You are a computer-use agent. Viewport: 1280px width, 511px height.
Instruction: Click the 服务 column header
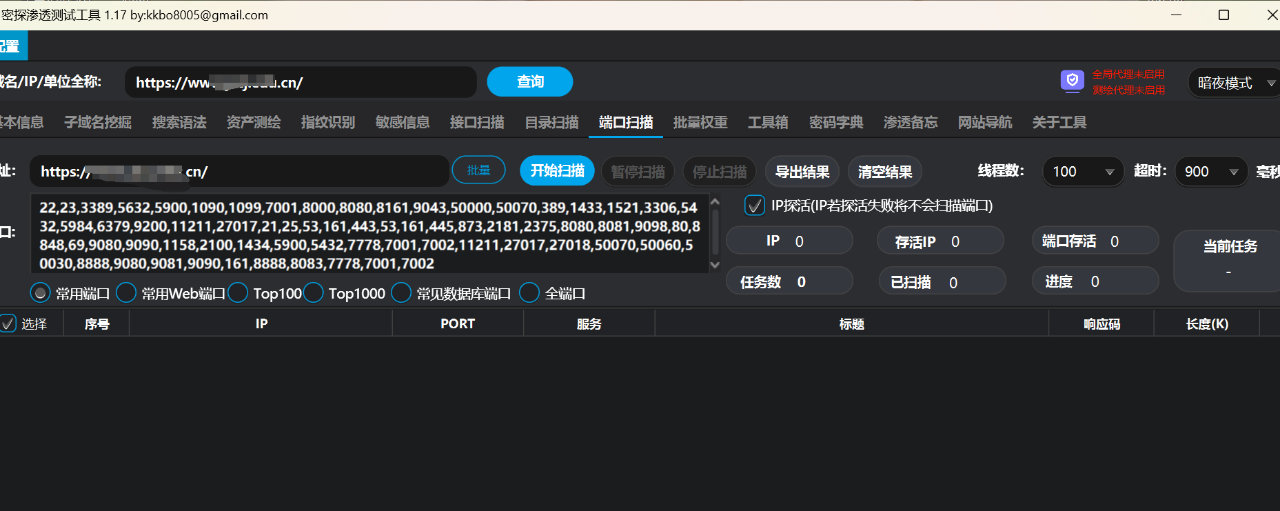tap(589, 324)
